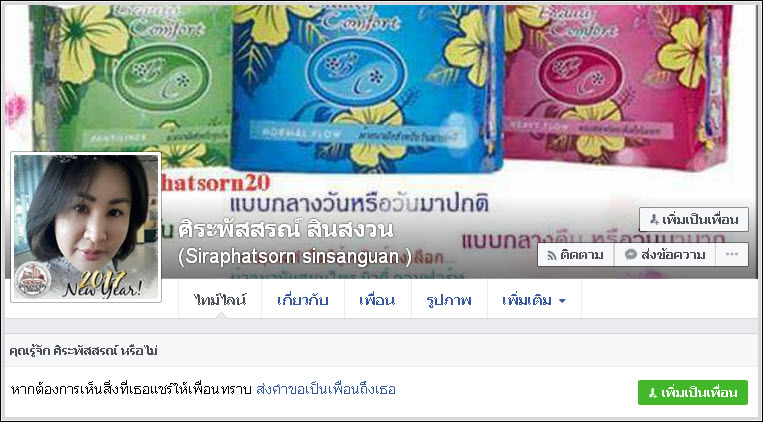Image resolution: width=763 pixels, height=422 pixels.
Task: Open the profile picture thumbnail
Action: (x=86, y=227)
